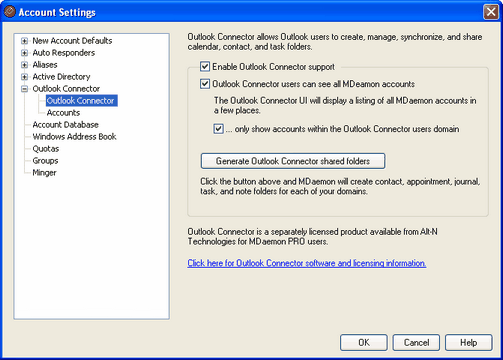Expand the Aliases tree node

click(24, 65)
